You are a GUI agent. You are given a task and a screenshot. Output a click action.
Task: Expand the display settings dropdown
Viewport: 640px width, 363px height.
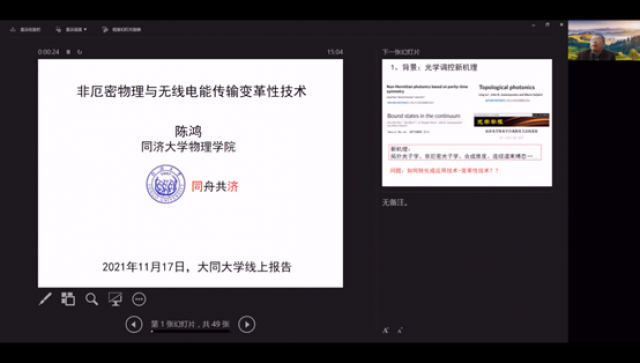pyautogui.click(x=71, y=29)
